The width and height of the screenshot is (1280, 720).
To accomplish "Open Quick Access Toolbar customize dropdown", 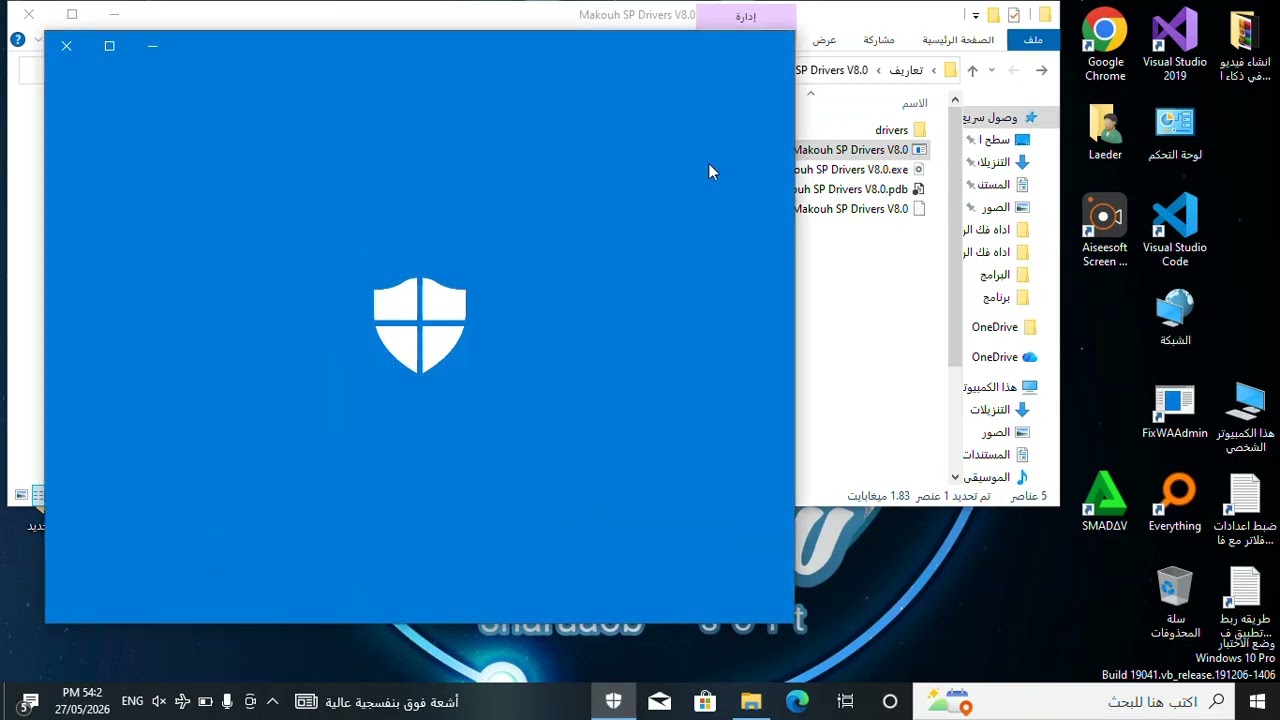I will (x=975, y=15).
